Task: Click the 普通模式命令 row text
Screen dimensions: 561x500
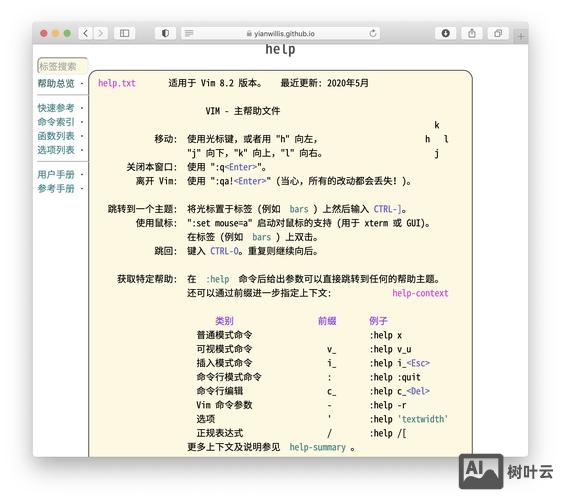Action: click(x=224, y=335)
